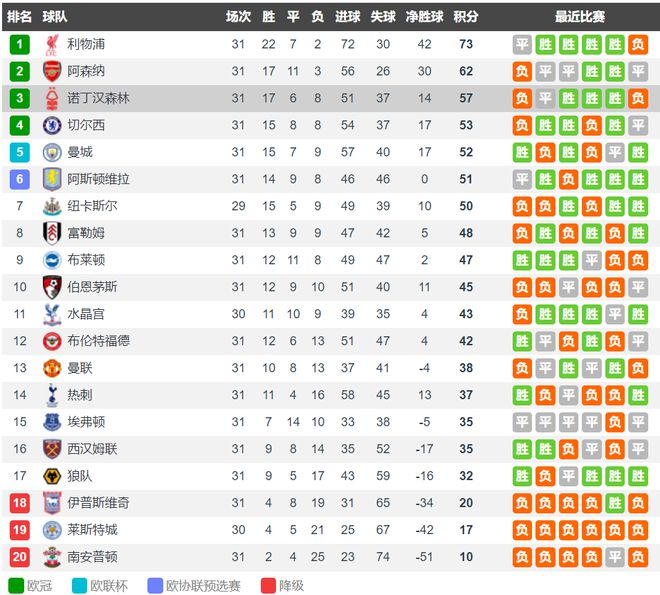Click the Newcastle United crest

(52, 206)
